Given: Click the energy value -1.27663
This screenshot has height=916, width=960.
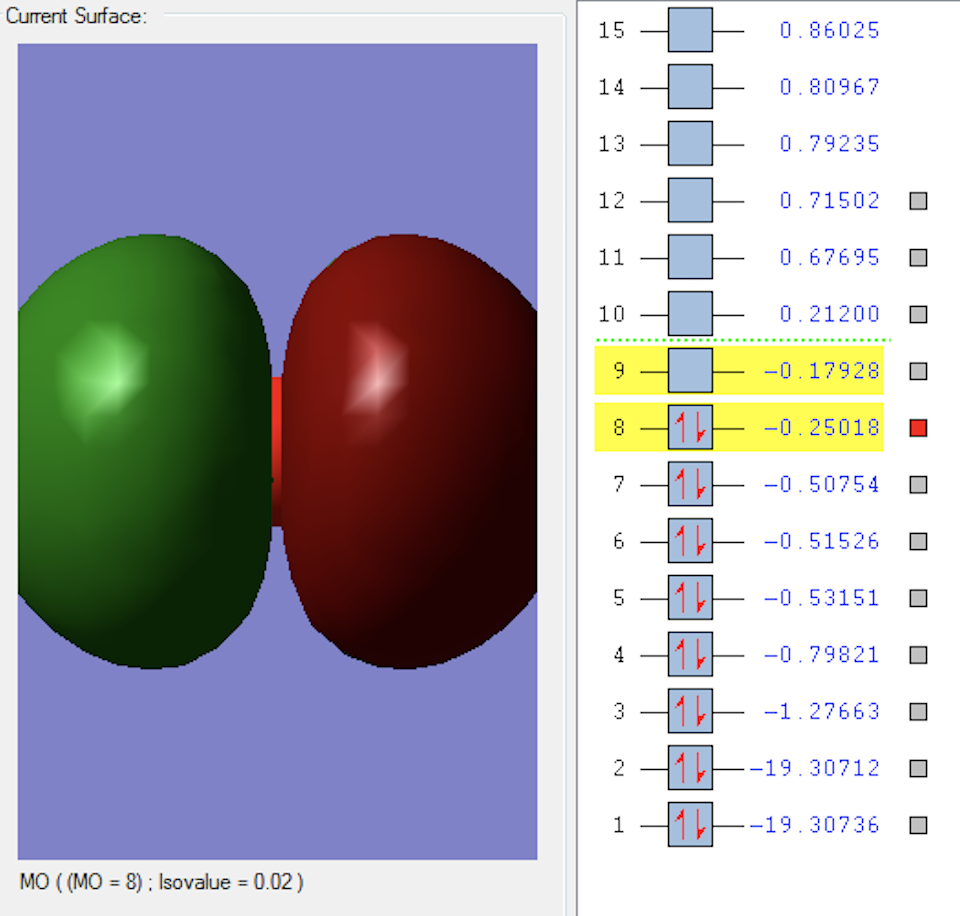Looking at the screenshot, I should pos(822,711).
